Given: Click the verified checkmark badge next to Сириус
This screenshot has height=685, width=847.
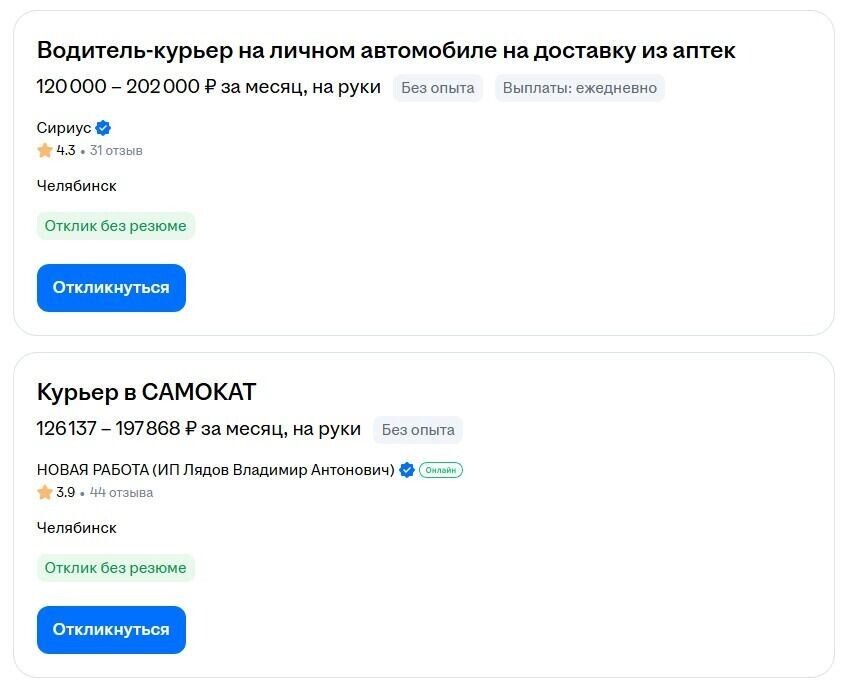Looking at the screenshot, I should pyautogui.click(x=103, y=128).
